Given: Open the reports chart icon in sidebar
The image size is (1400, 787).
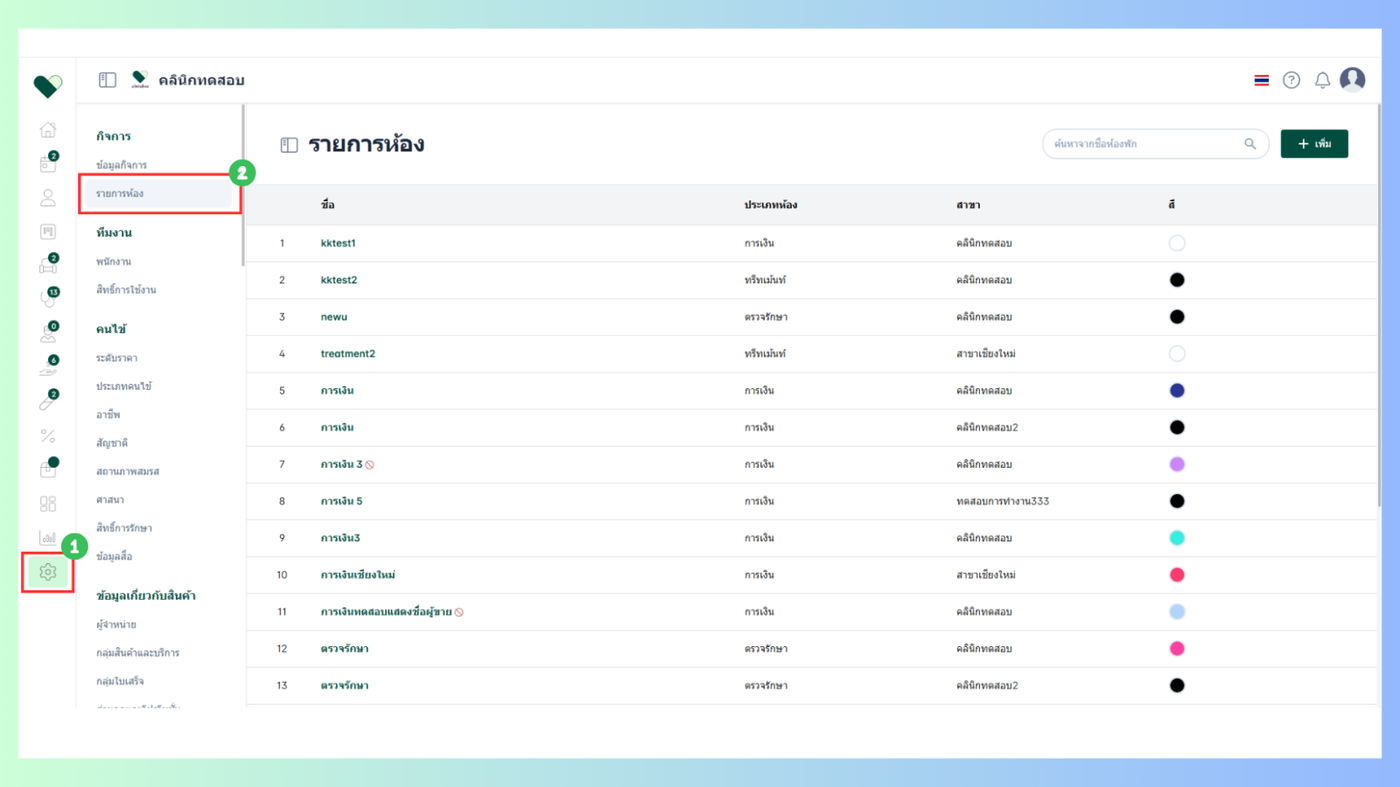Looking at the screenshot, I should tap(47, 538).
